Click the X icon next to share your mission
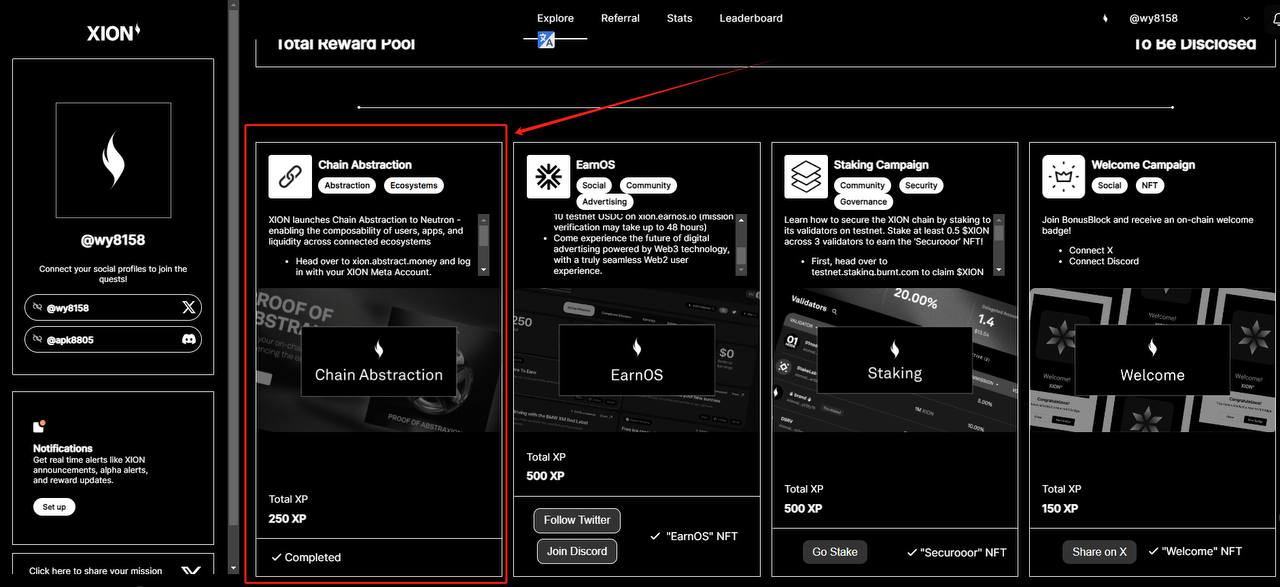Screen dimensions: 1280x587 click(191, 572)
